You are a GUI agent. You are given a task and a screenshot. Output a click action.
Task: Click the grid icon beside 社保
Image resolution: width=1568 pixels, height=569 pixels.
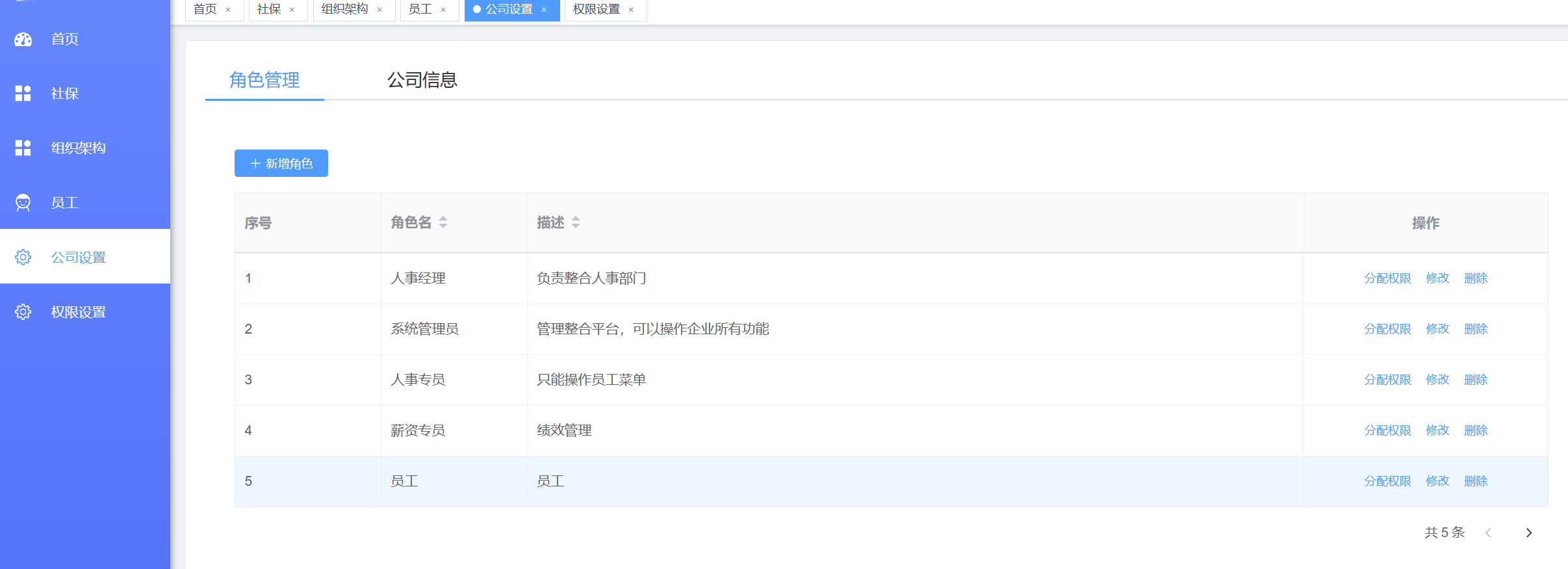pyautogui.click(x=23, y=94)
